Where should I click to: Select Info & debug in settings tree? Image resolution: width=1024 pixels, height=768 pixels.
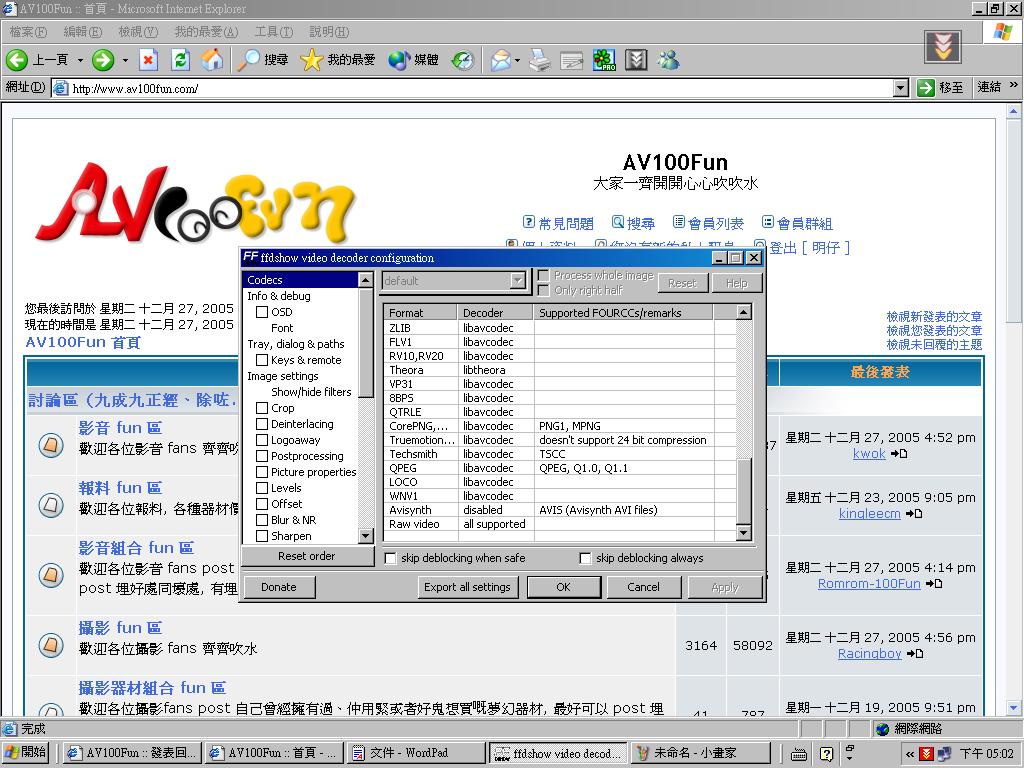tap(279, 296)
